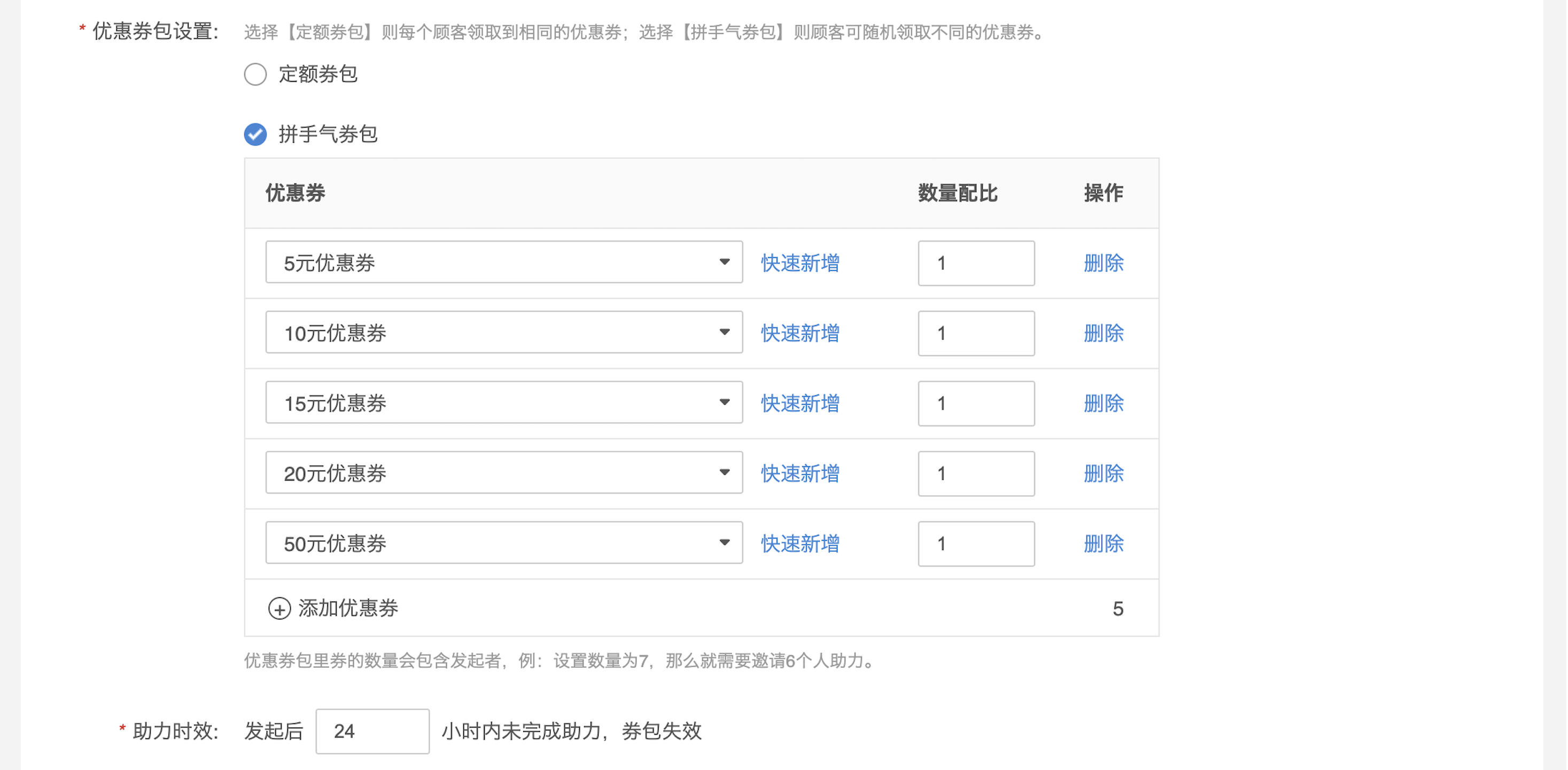Click the 助力时效 hours input showing 24
The height and width of the screenshot is (770, 1568).
(372, 731)
